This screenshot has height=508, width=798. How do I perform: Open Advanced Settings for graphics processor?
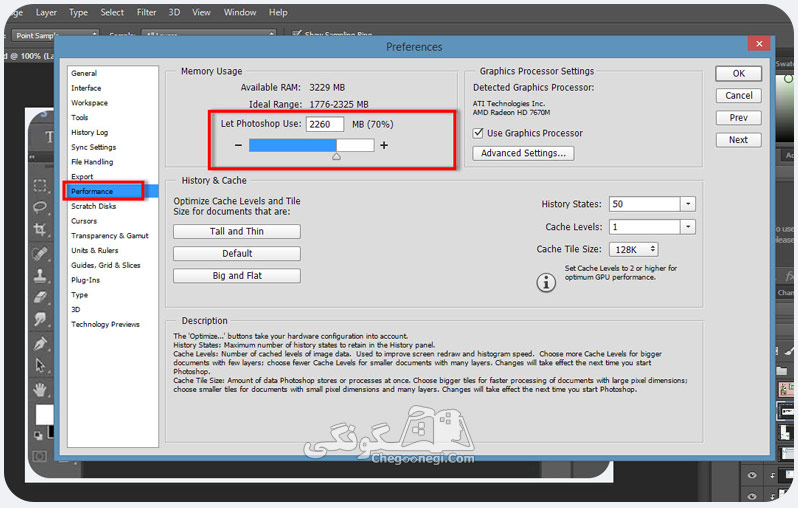[523, 153]
